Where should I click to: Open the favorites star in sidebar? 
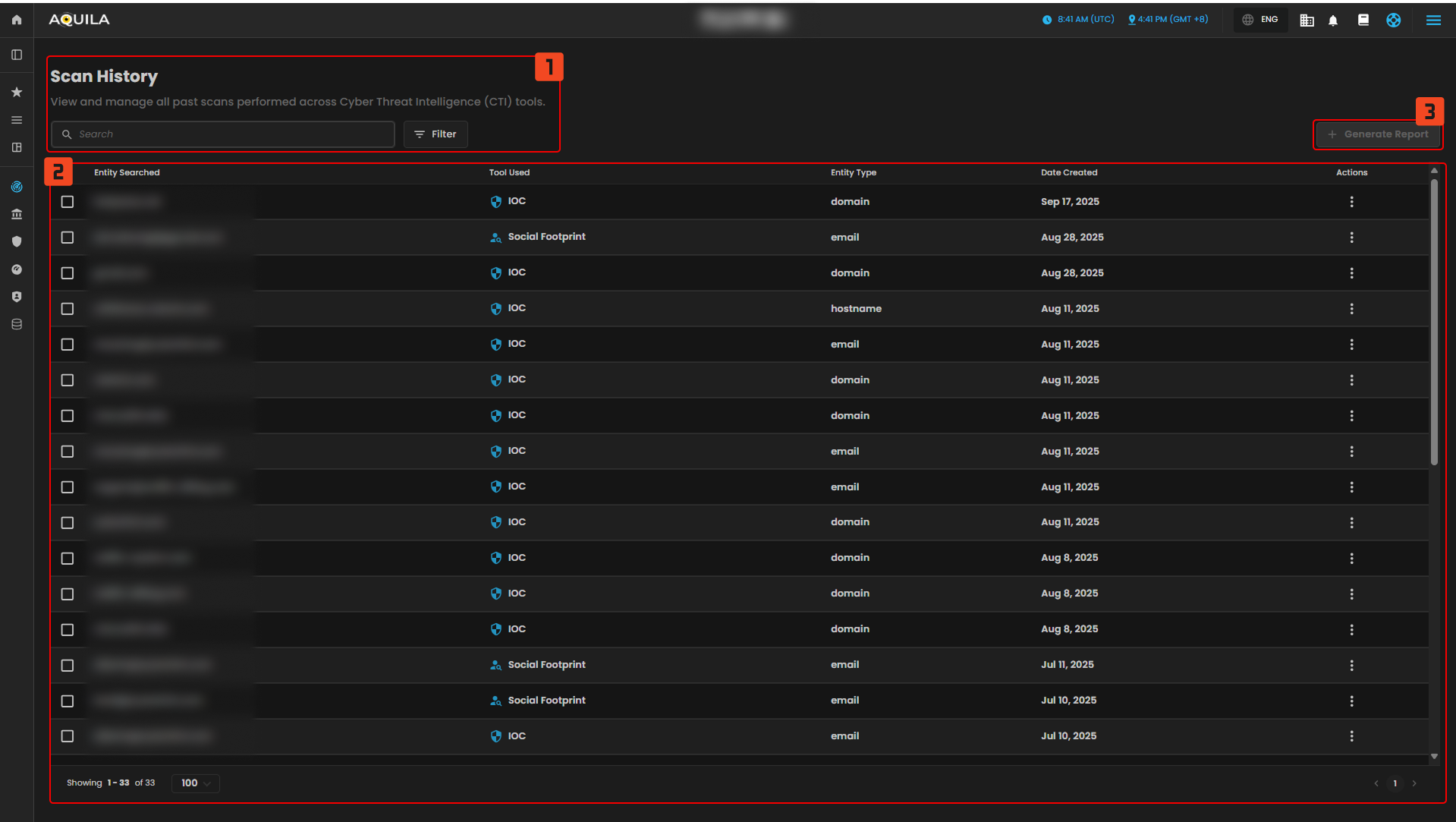pos(17,92)
